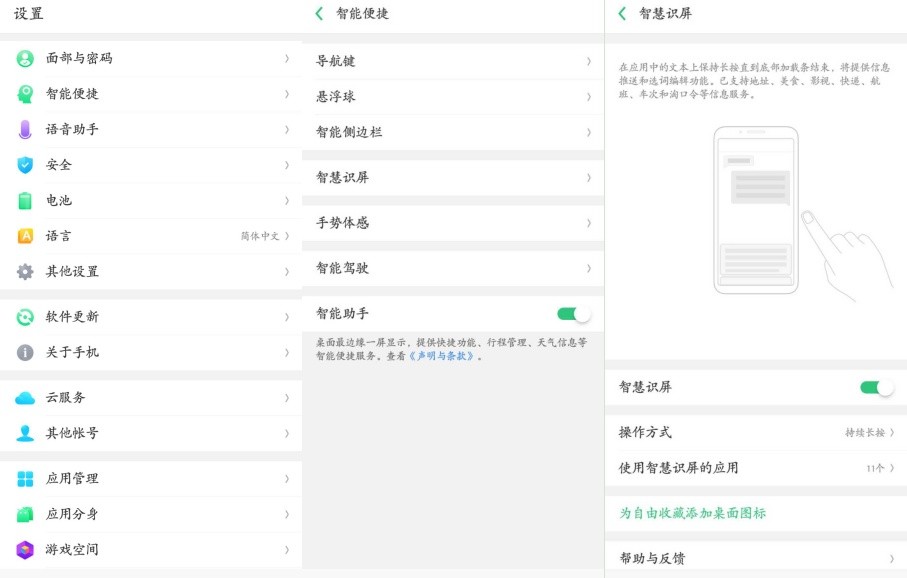Expand the 导航键 row chevron
Viewport: 907px width, 578px height.
(589, 61)
